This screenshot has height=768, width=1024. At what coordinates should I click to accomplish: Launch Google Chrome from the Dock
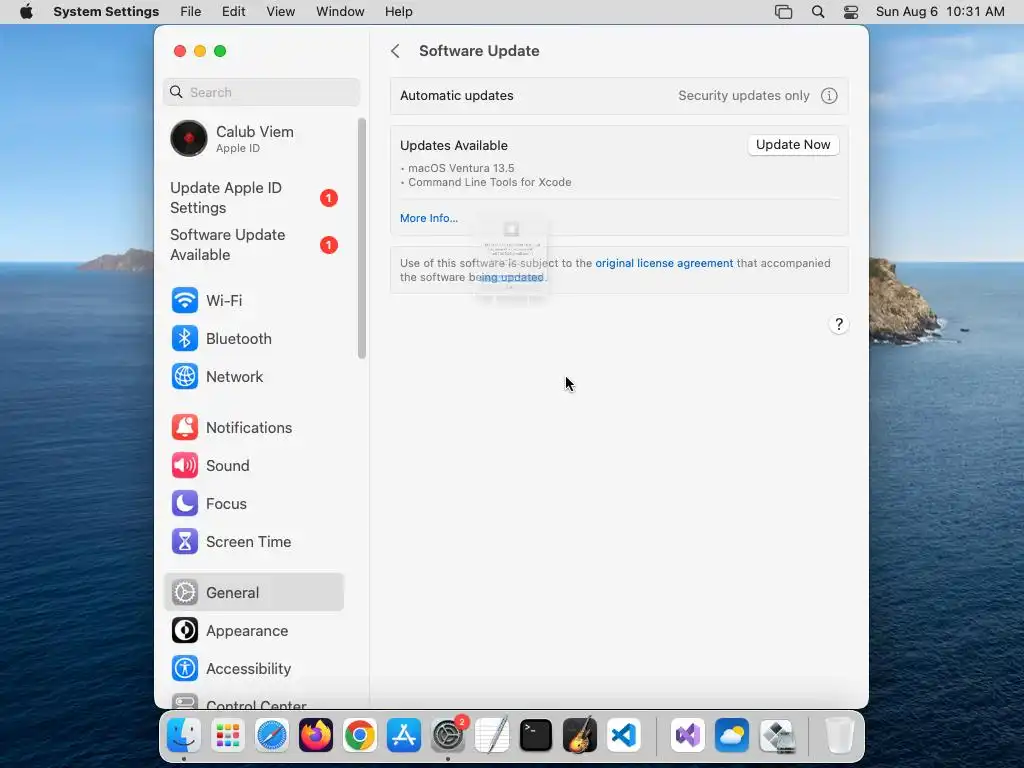(x=360, y=735)
